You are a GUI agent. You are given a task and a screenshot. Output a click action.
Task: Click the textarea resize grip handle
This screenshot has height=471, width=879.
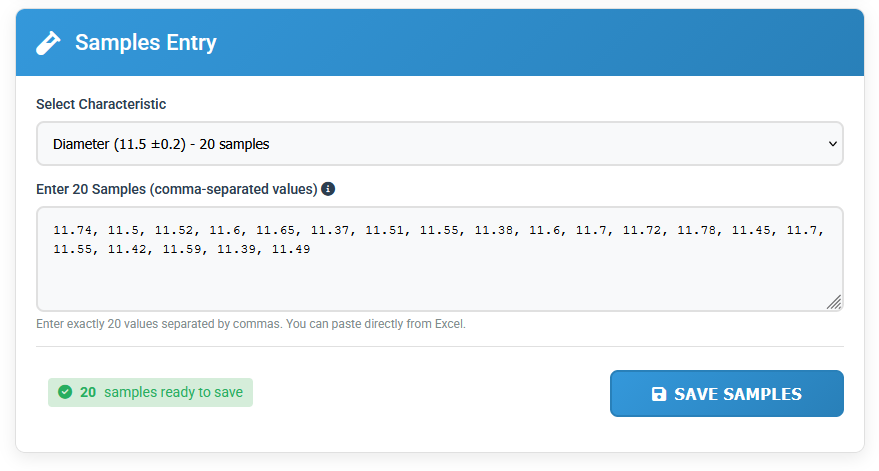pyautogui.click(x=834, y=302)
